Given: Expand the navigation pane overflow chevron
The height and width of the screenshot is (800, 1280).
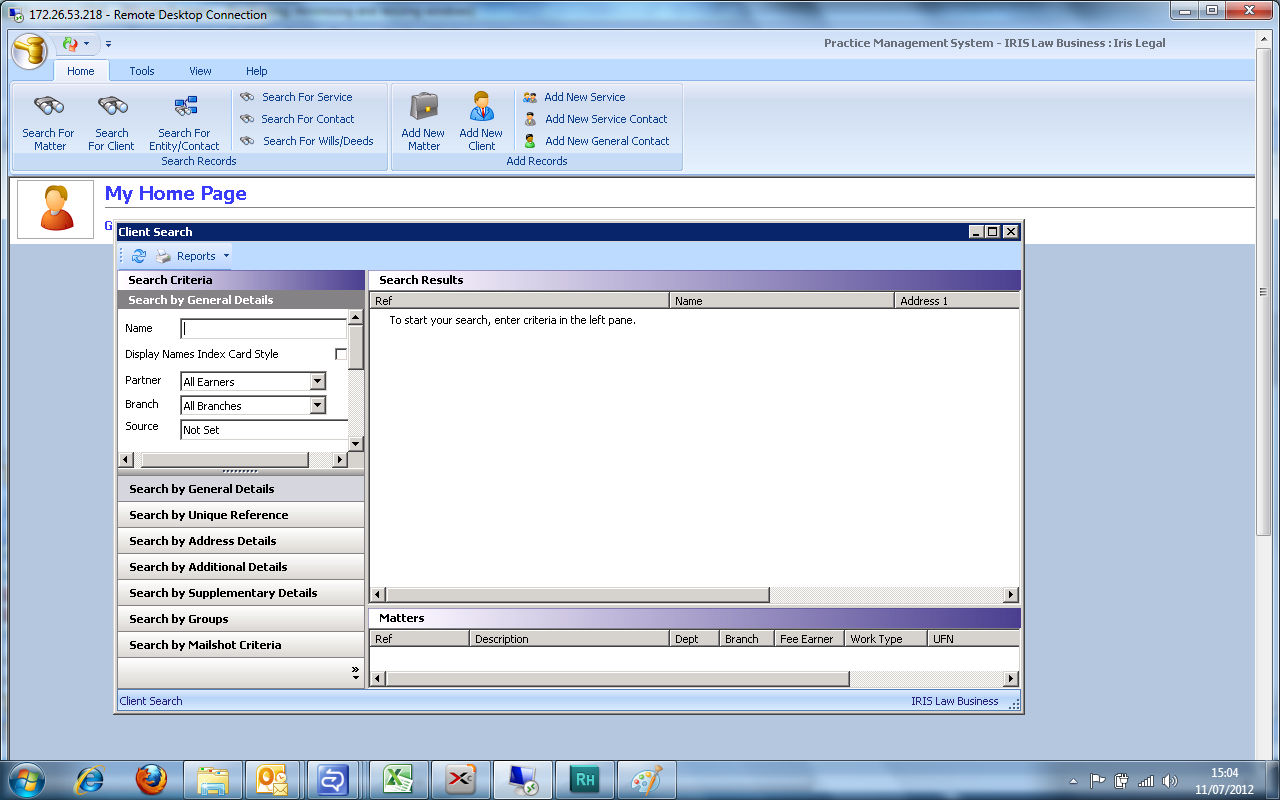Looking at the screenshot, I should coord(355,673).
